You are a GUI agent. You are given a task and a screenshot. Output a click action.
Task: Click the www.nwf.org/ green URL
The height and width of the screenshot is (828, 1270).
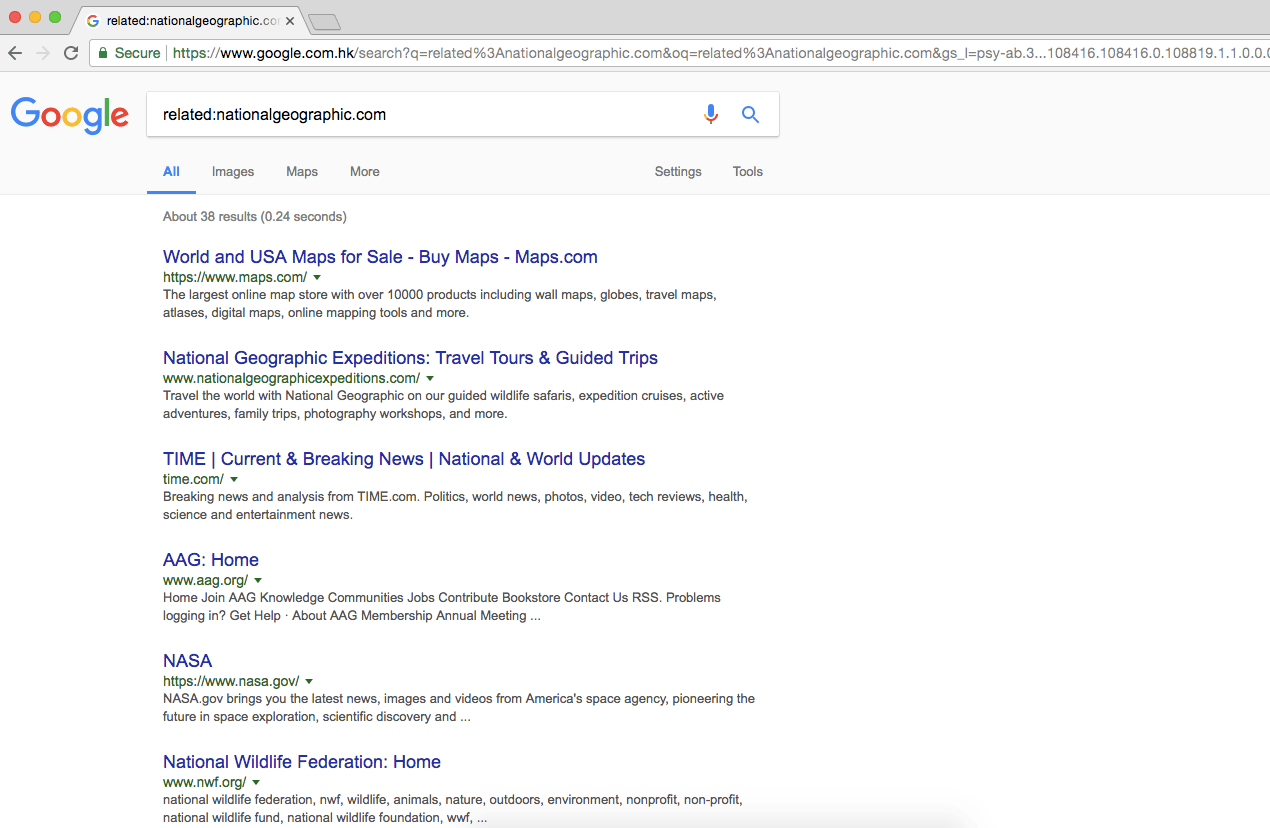click(x=204, y=782)
